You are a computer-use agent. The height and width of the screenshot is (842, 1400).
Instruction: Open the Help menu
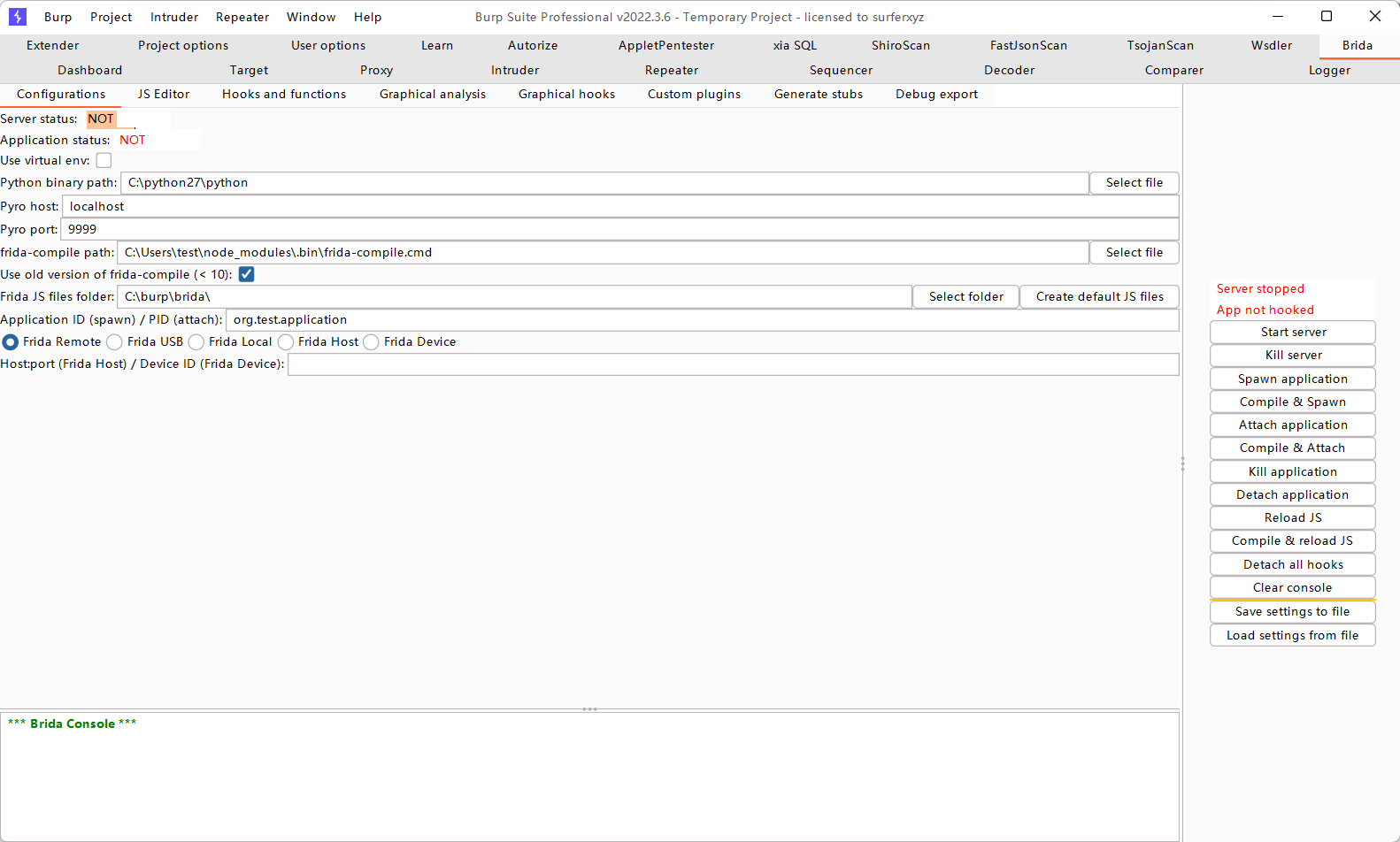[368, 17]
